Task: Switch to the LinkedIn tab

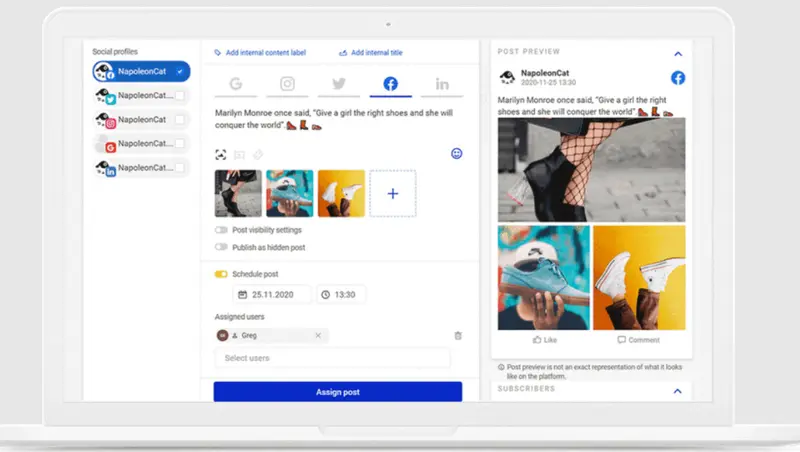Action: tap(442, 84)
